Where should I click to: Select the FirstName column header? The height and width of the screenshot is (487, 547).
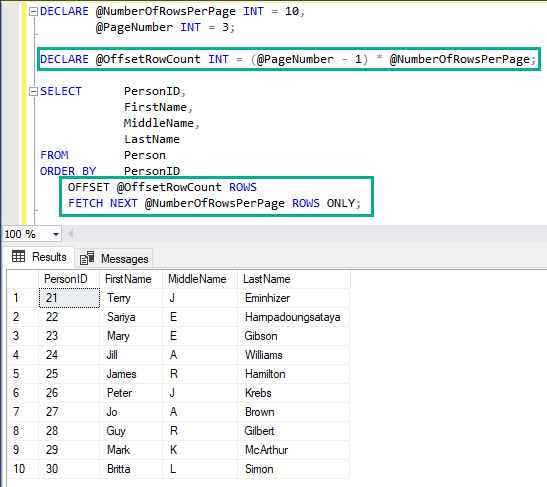(131, 279)
